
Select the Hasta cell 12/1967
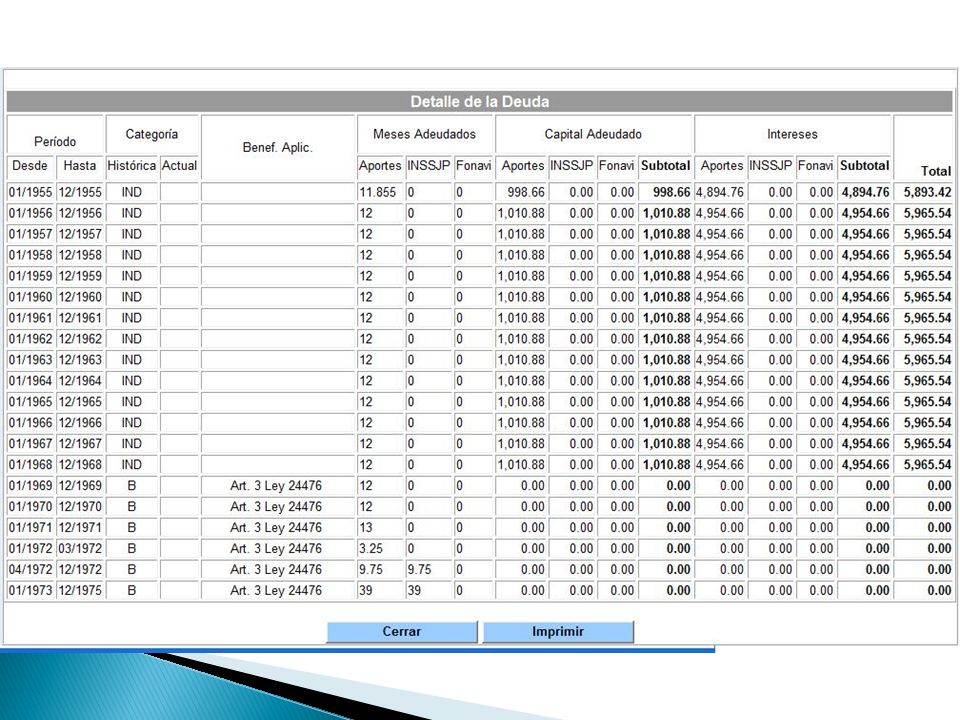point(80,443)
